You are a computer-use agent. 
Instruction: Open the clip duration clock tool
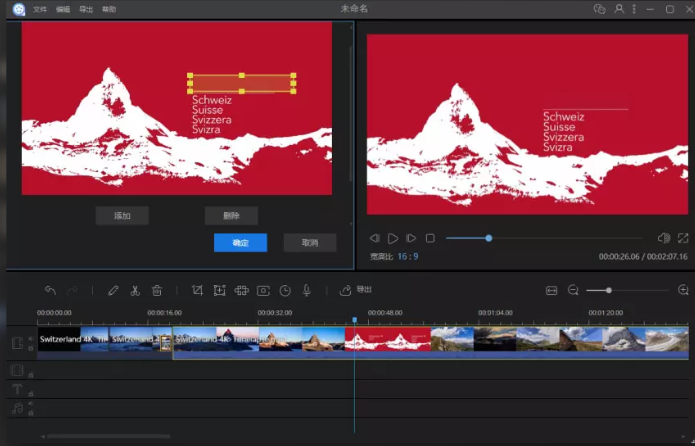click(x=285, y=290)
